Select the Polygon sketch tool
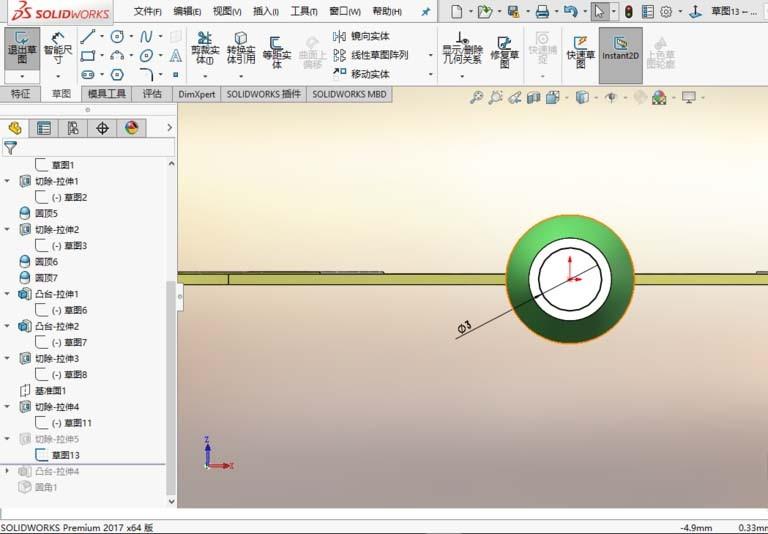Viewport: 768px width, 534px height. (117, 74)
